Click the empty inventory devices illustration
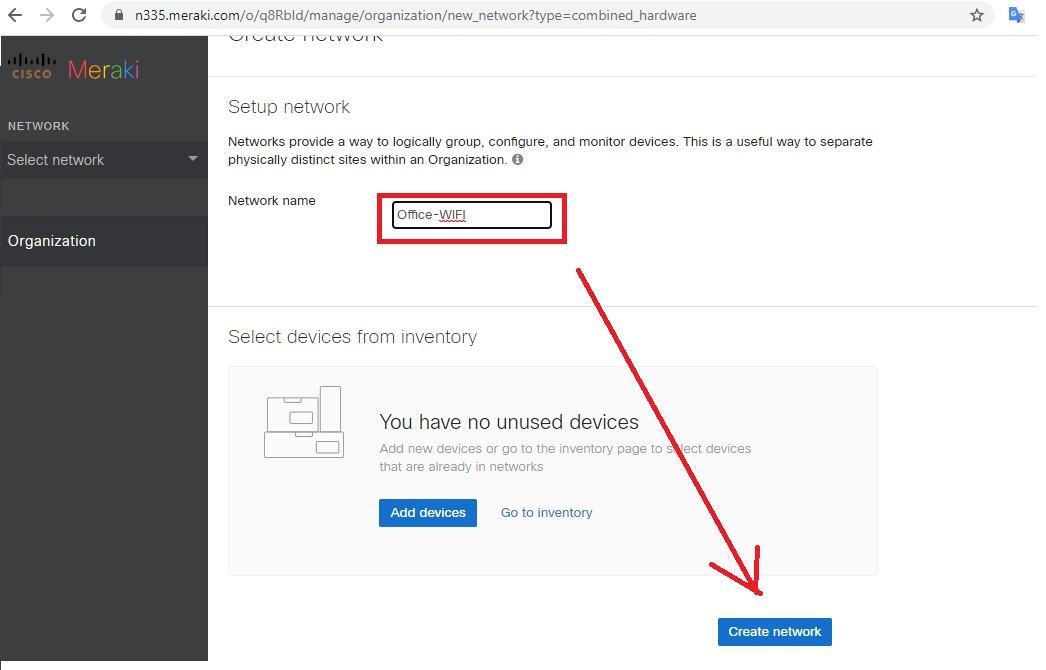The width and height of the screenshot is (1046, 670). [304, 422]
